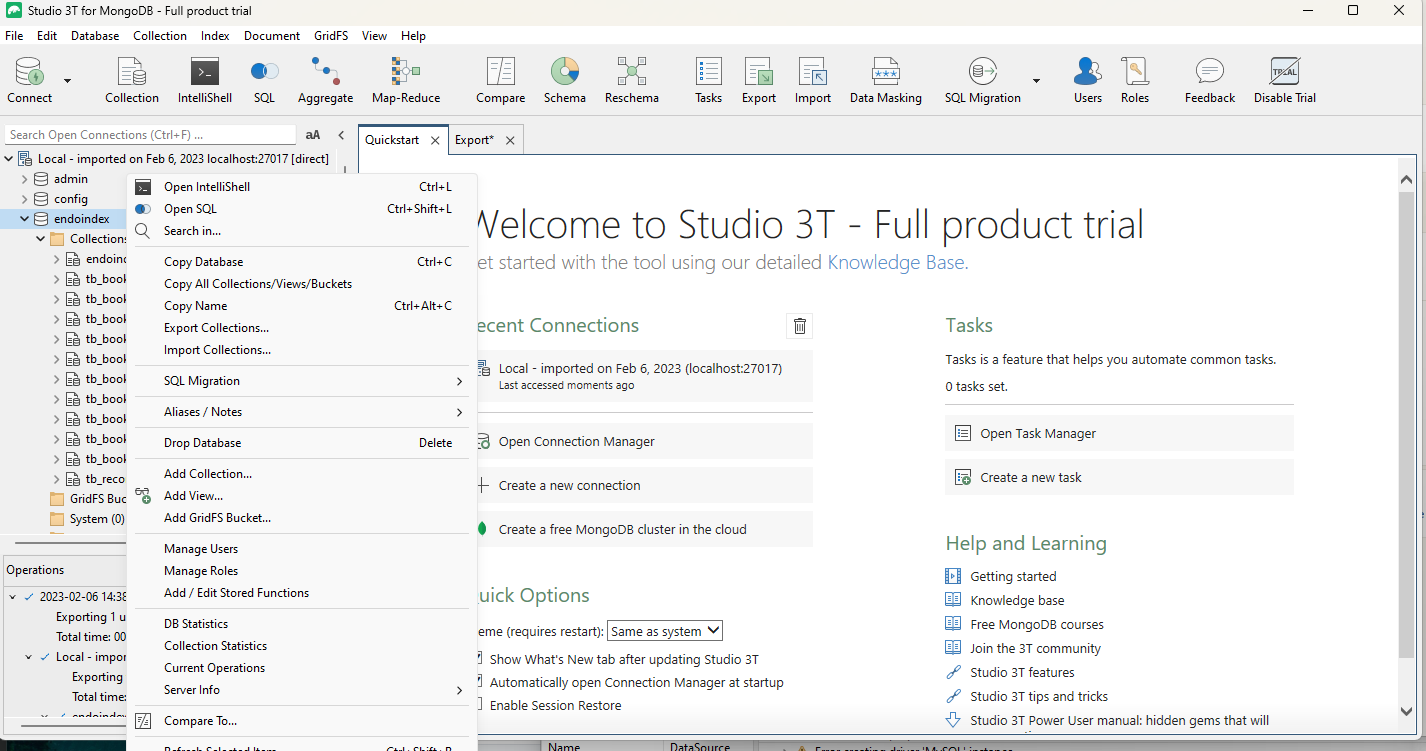Toggle Enable Session Restore checkbox
Screen dimensions: 1426x751
(479, 705)
